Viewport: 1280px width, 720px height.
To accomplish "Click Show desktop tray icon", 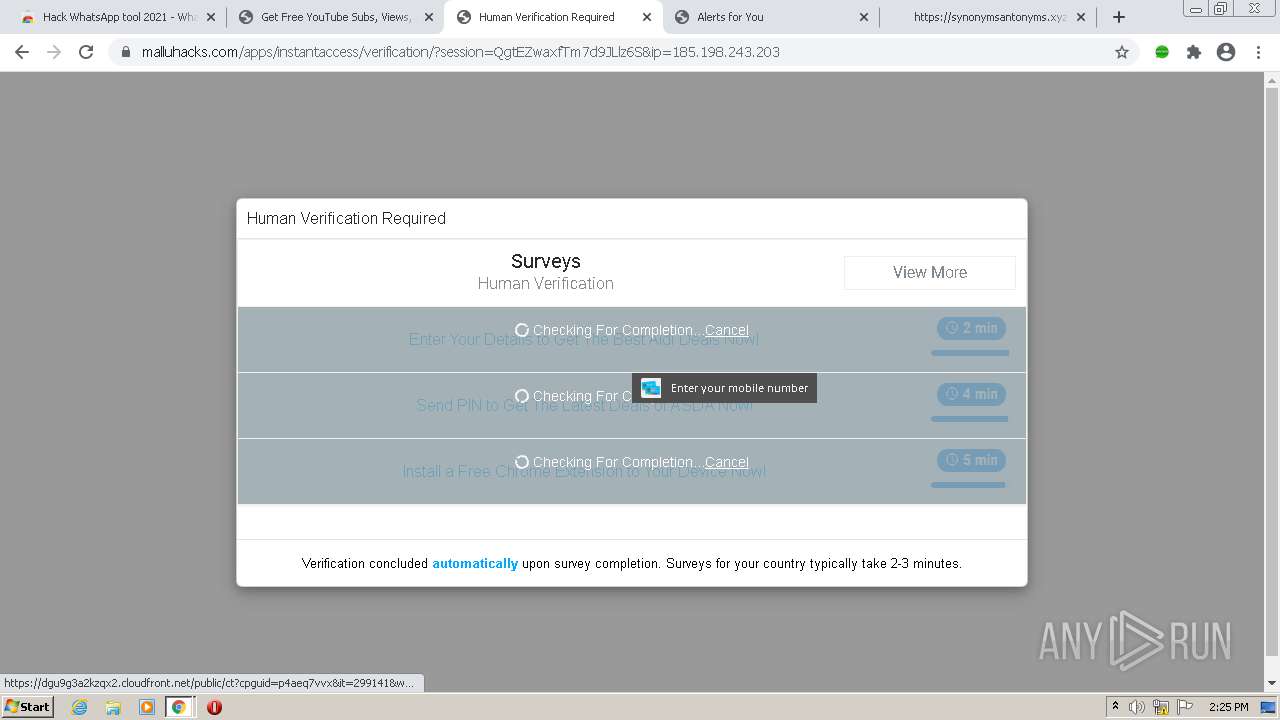I will click(1268, 707).
